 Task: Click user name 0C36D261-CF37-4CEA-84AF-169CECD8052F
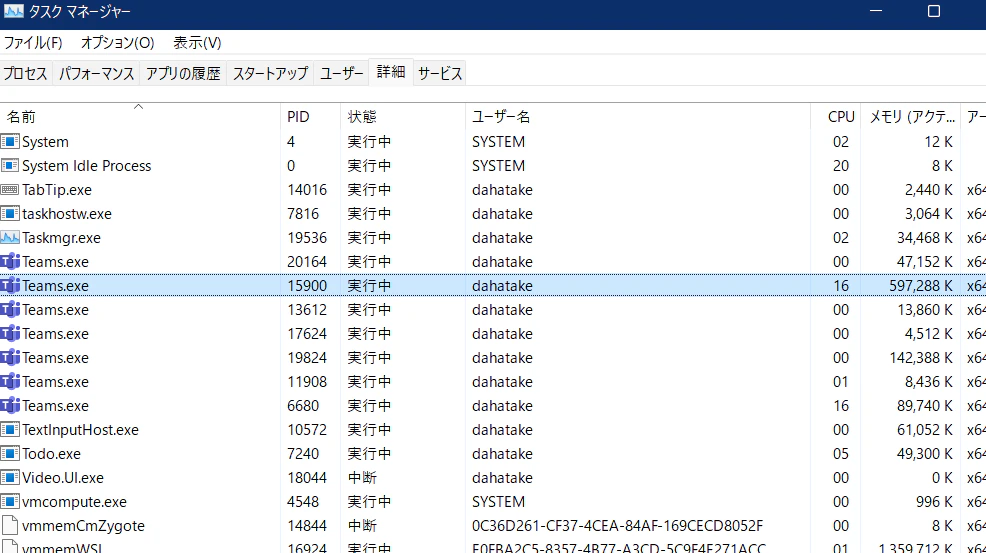[618, 526]
